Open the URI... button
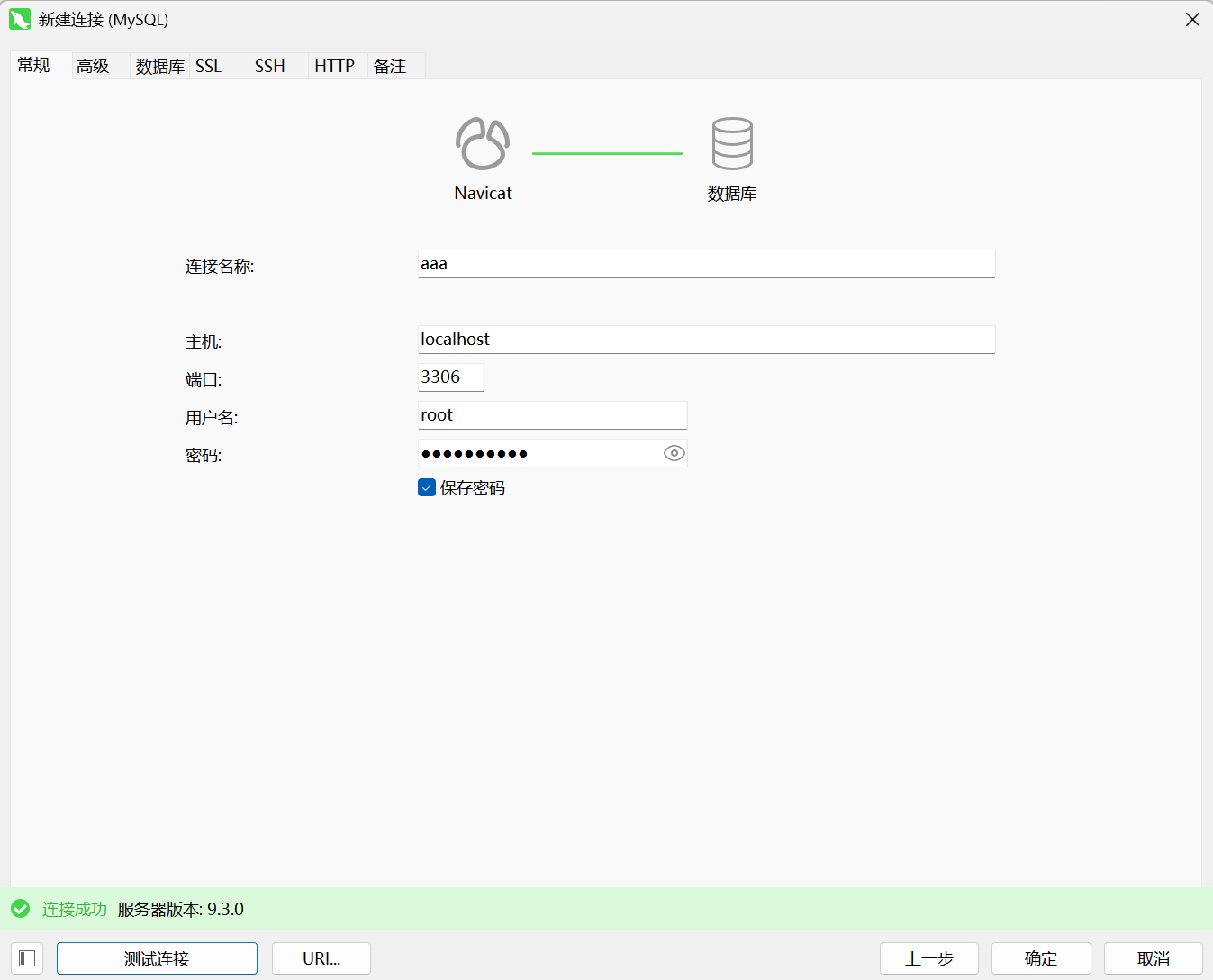This screenshot has height=980, width=1213. (x=321, y=958)
